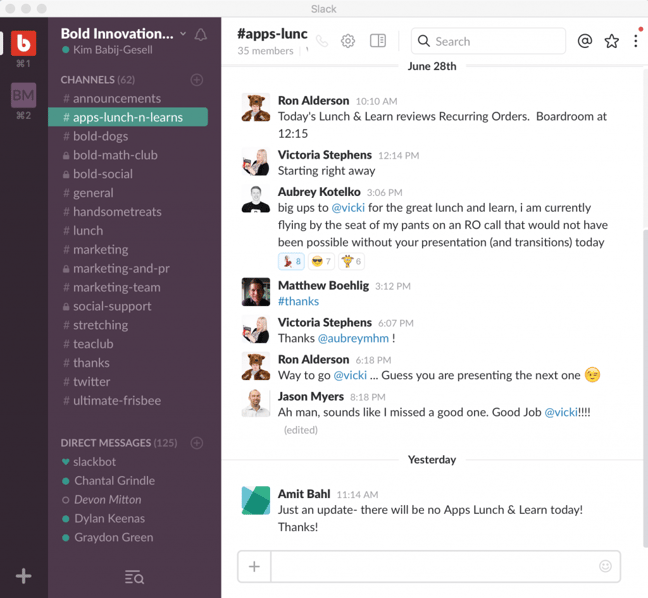Viewport: 648px width, 598px height.
Task: Open Amit Bahl's green avatar
Action: pos(256,500)
